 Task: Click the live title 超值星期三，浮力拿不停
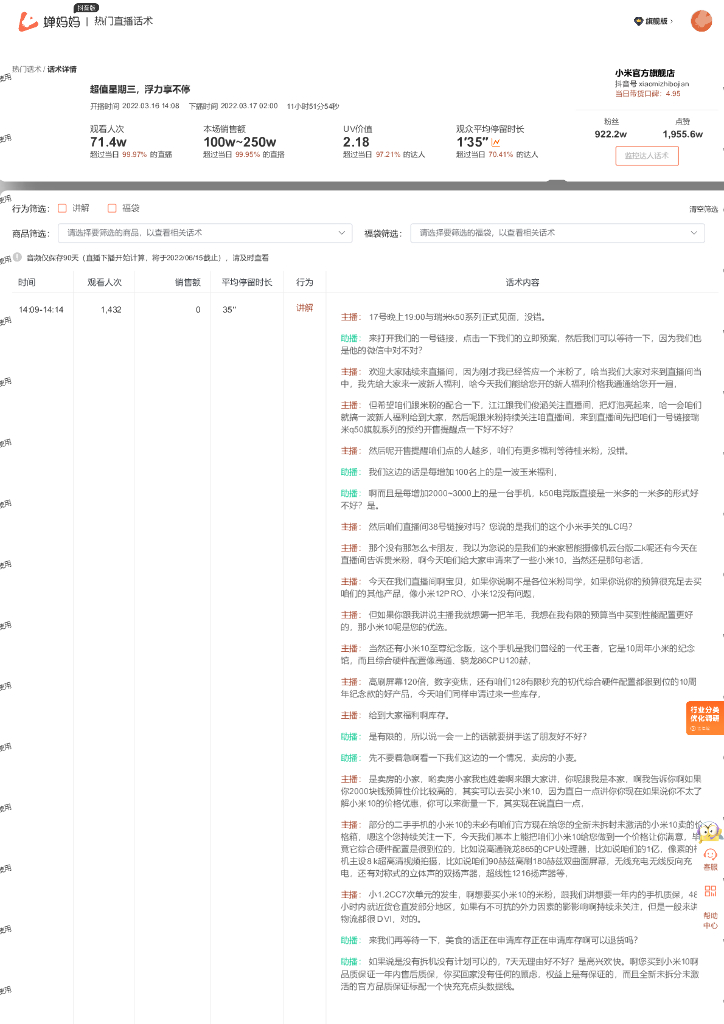click(140, 89)
